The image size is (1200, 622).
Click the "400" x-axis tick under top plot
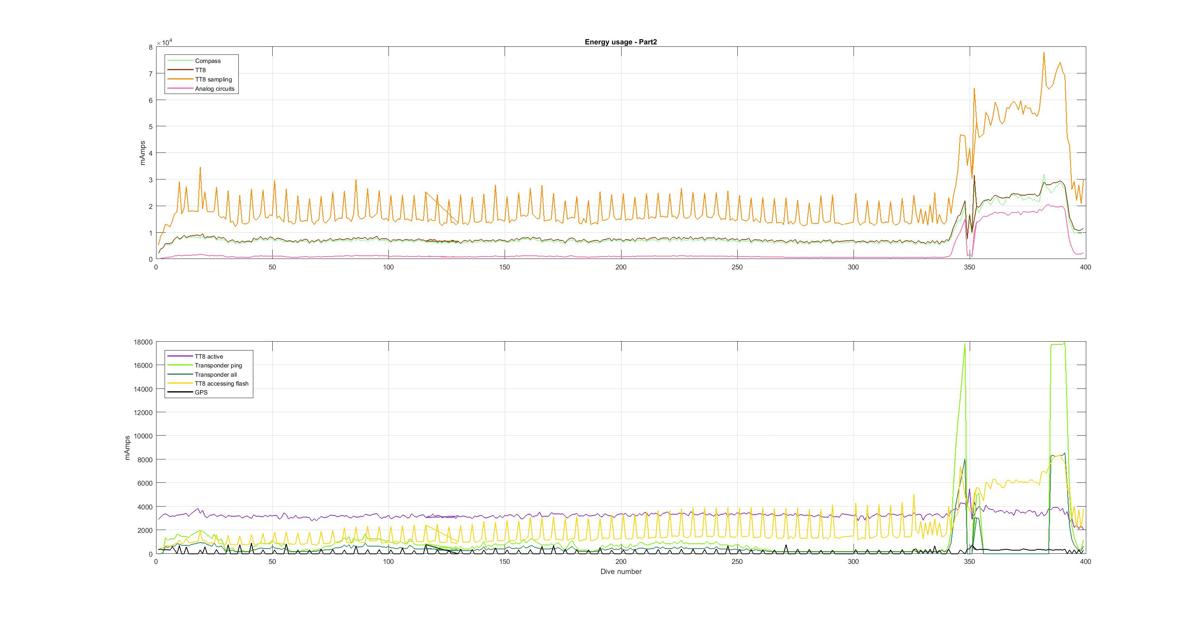click(1085, 267)
